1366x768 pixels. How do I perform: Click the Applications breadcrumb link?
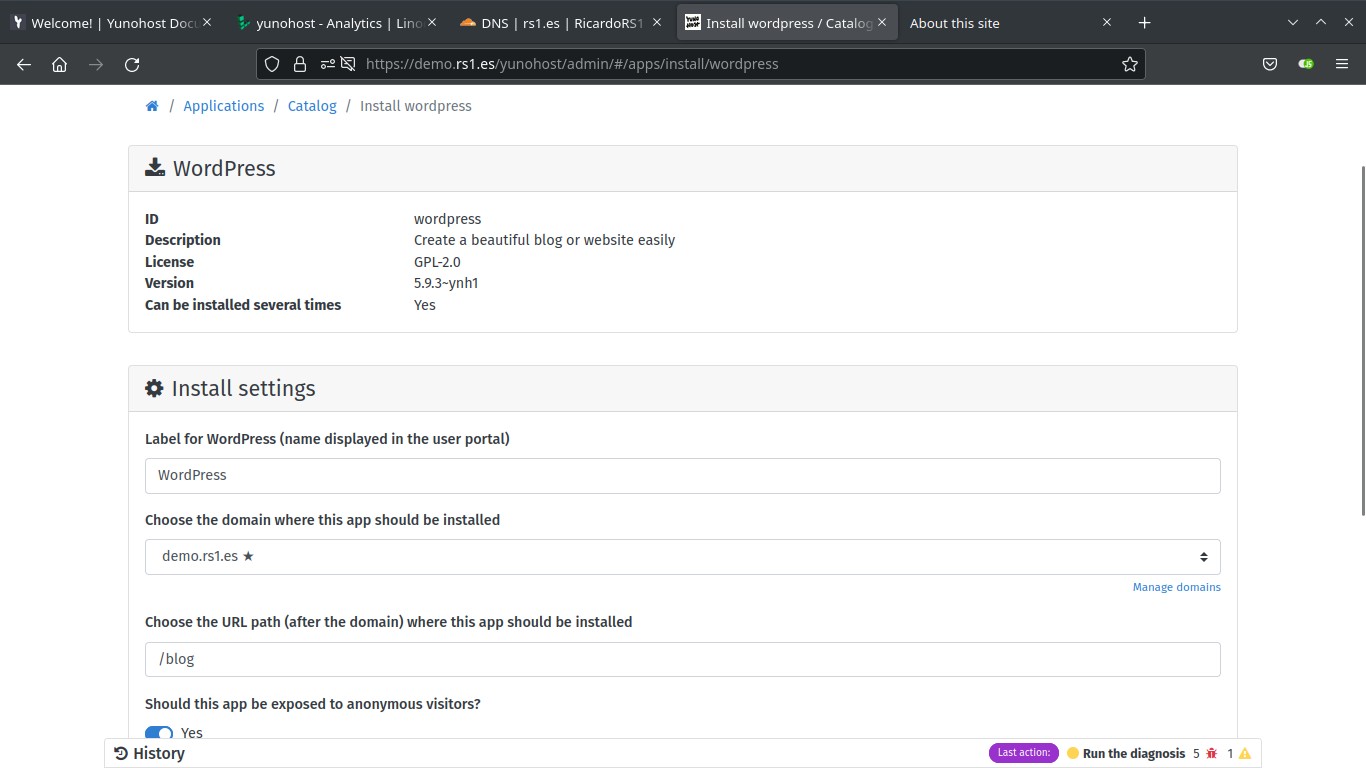pos(223,106)
